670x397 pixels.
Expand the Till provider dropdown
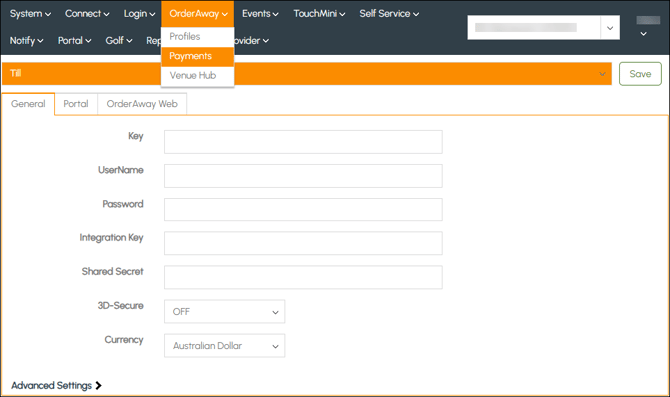point(307,74)
